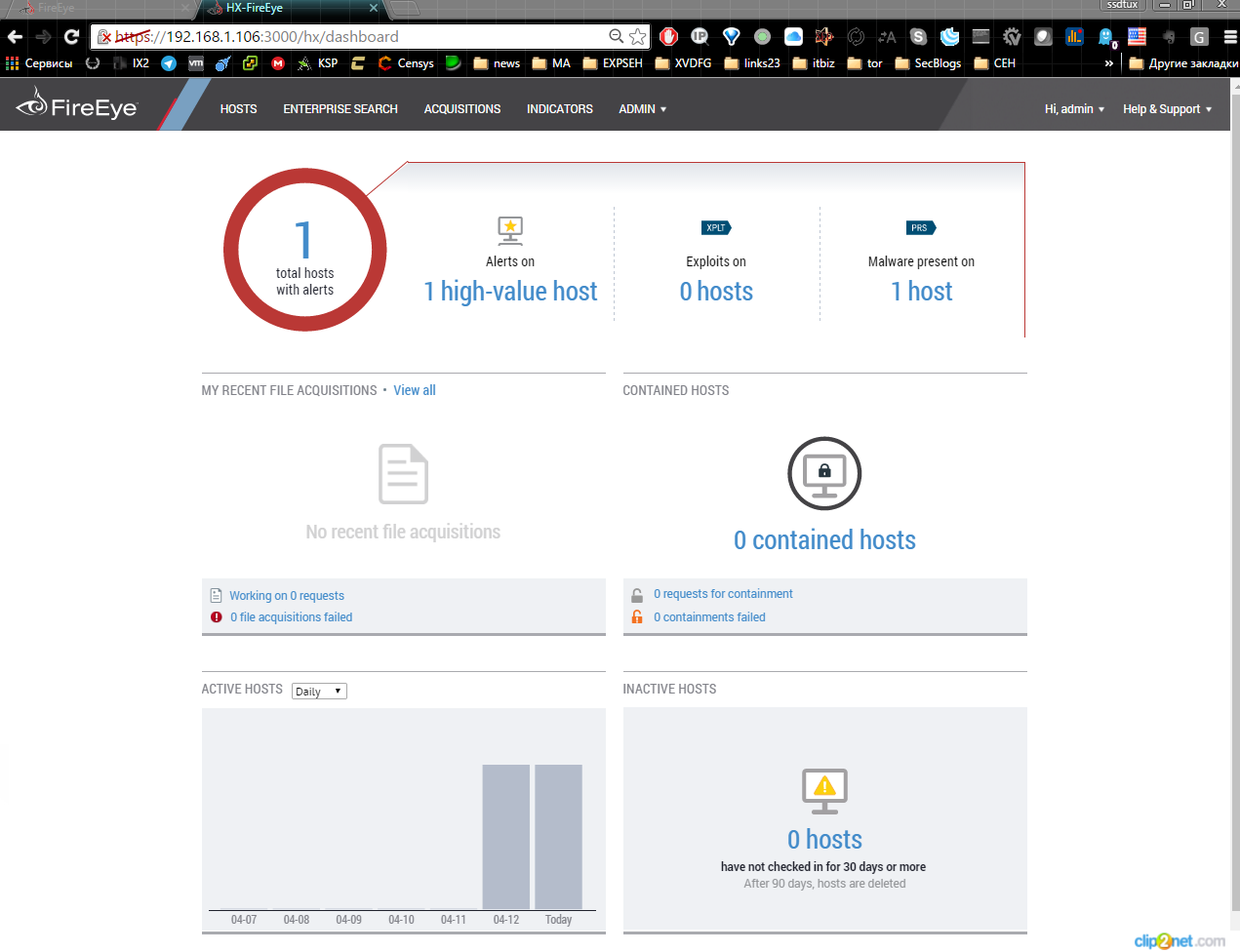Open the Hi, admin user menu
1240x952 pixels.
tap(1073, 109)
